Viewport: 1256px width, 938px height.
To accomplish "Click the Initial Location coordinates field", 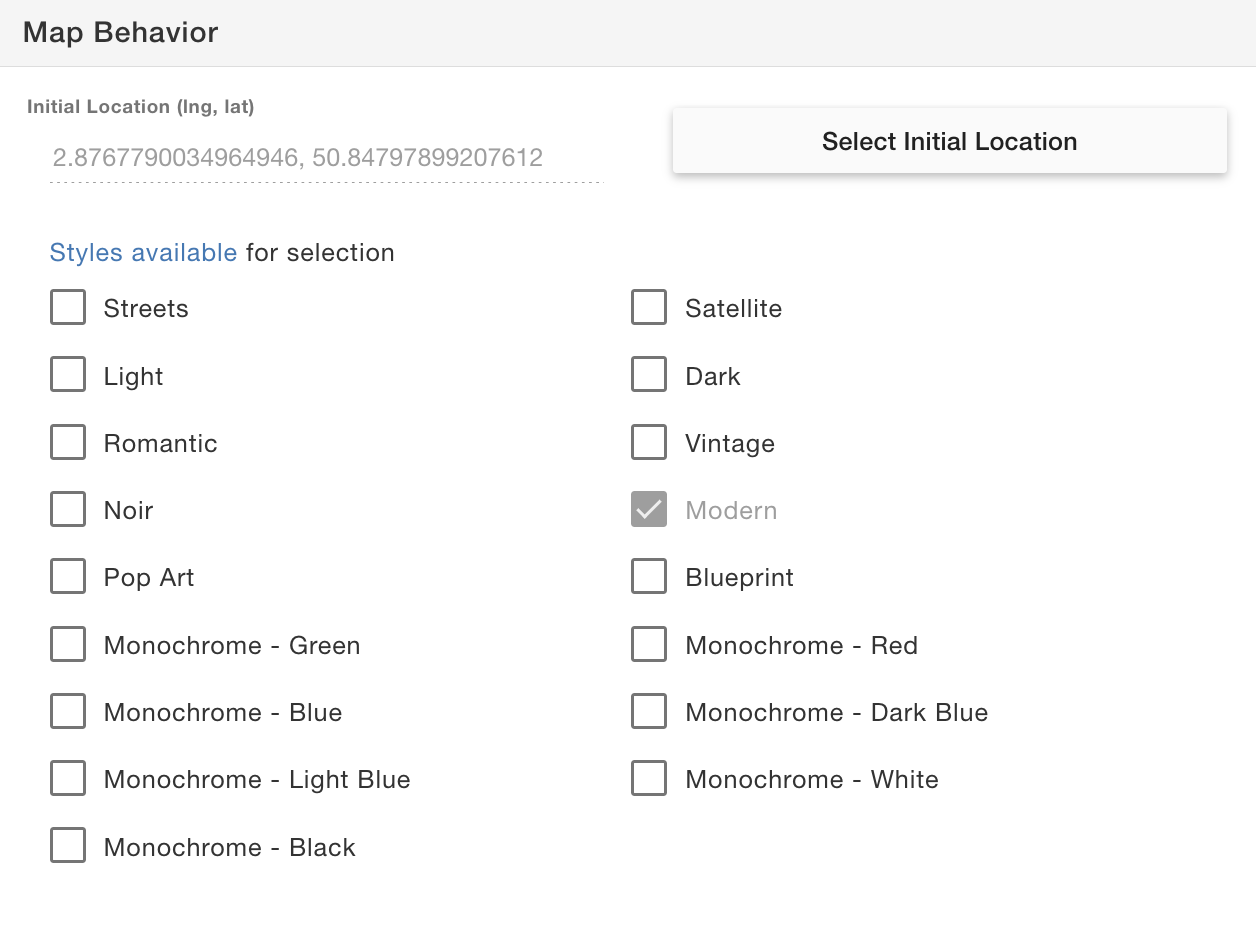I will (x=326, y=158).
